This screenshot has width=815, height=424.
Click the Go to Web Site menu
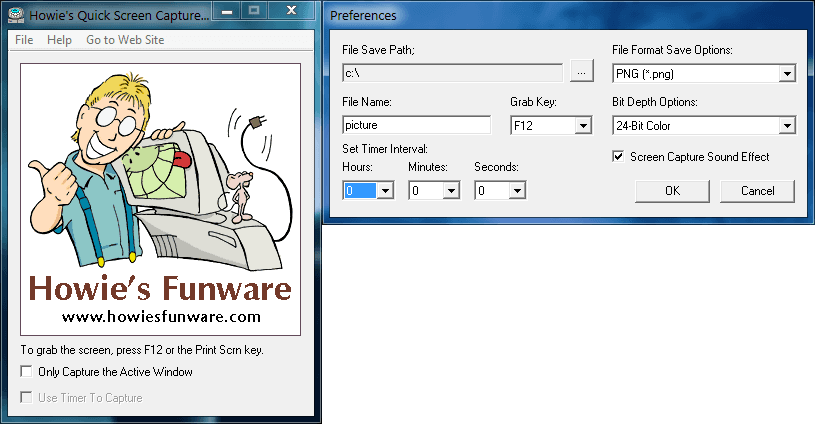pos(125,40)
